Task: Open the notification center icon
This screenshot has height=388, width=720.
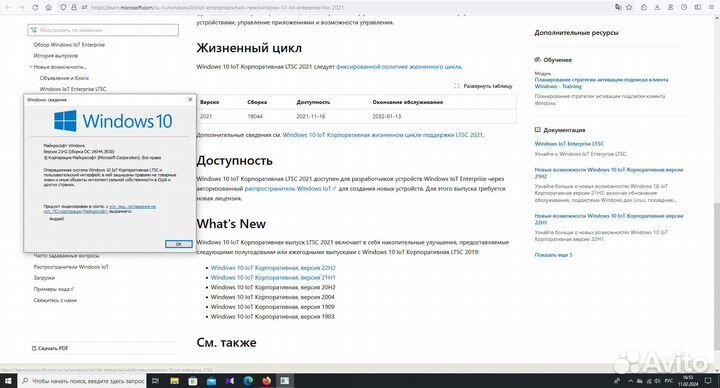Action: click(708, 381)
